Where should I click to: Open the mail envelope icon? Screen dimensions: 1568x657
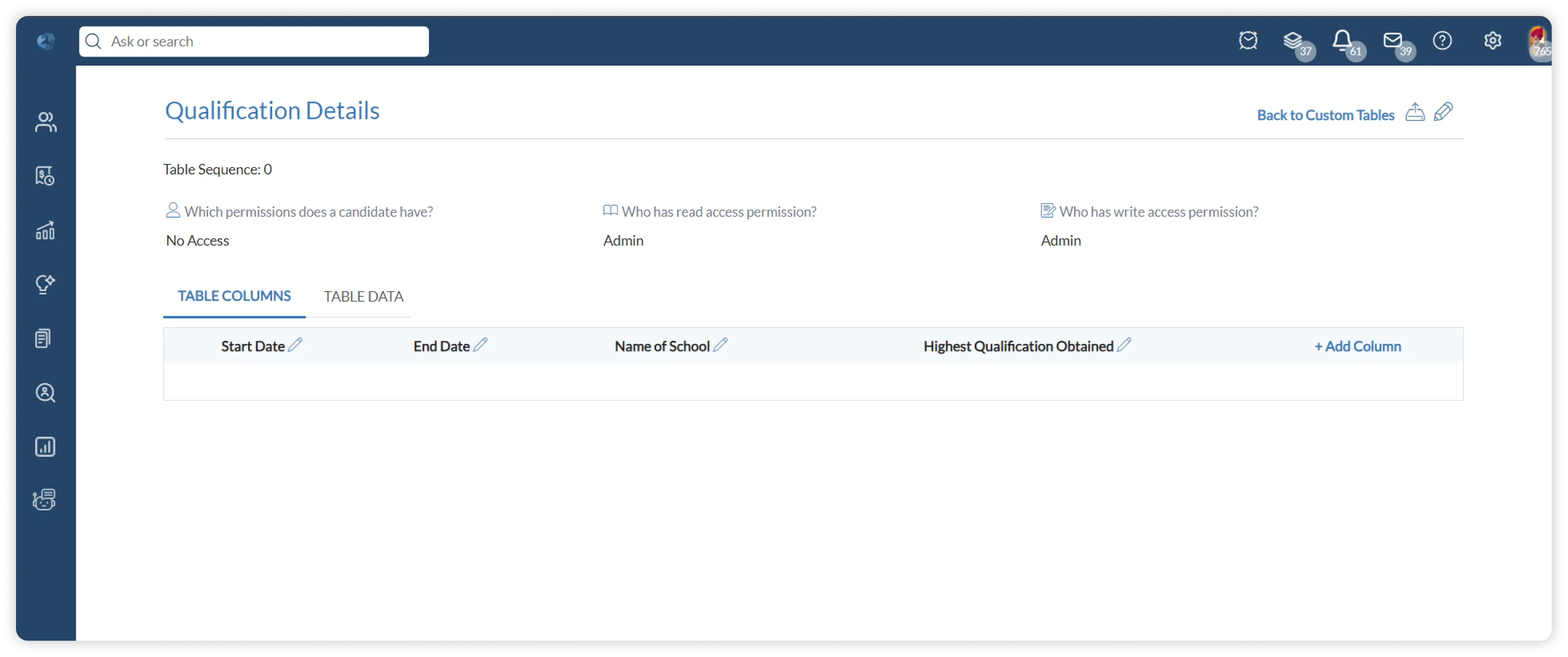pyautogui.click(x=1392, y=41)
